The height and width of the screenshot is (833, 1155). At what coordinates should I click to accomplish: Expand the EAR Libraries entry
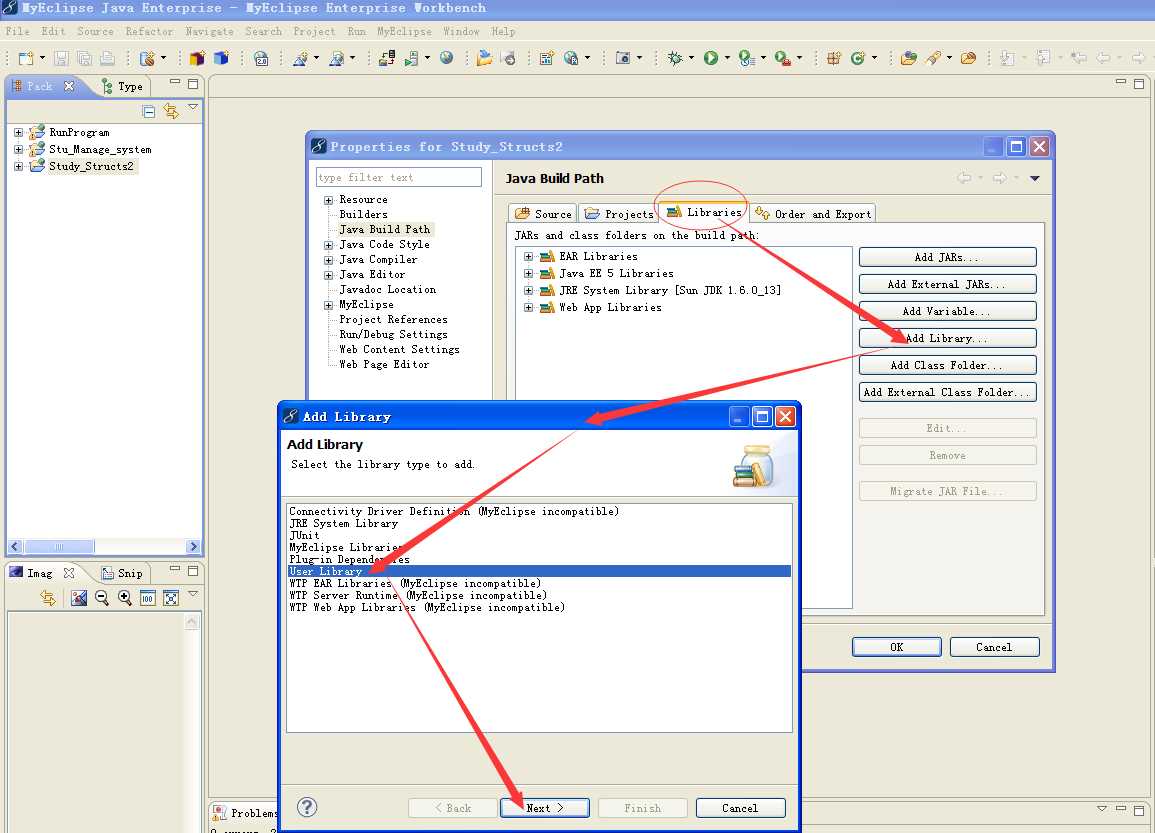click(x=528, y=256)
